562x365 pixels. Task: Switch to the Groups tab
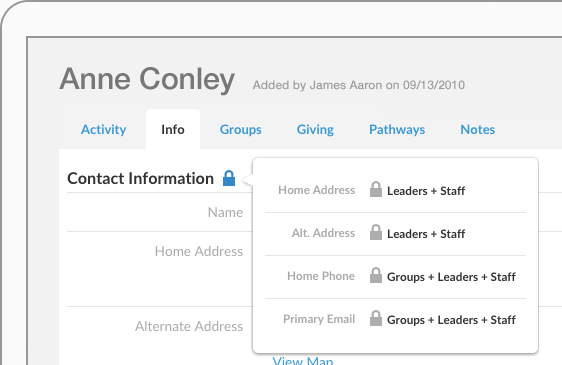click(x=240, y=129)
